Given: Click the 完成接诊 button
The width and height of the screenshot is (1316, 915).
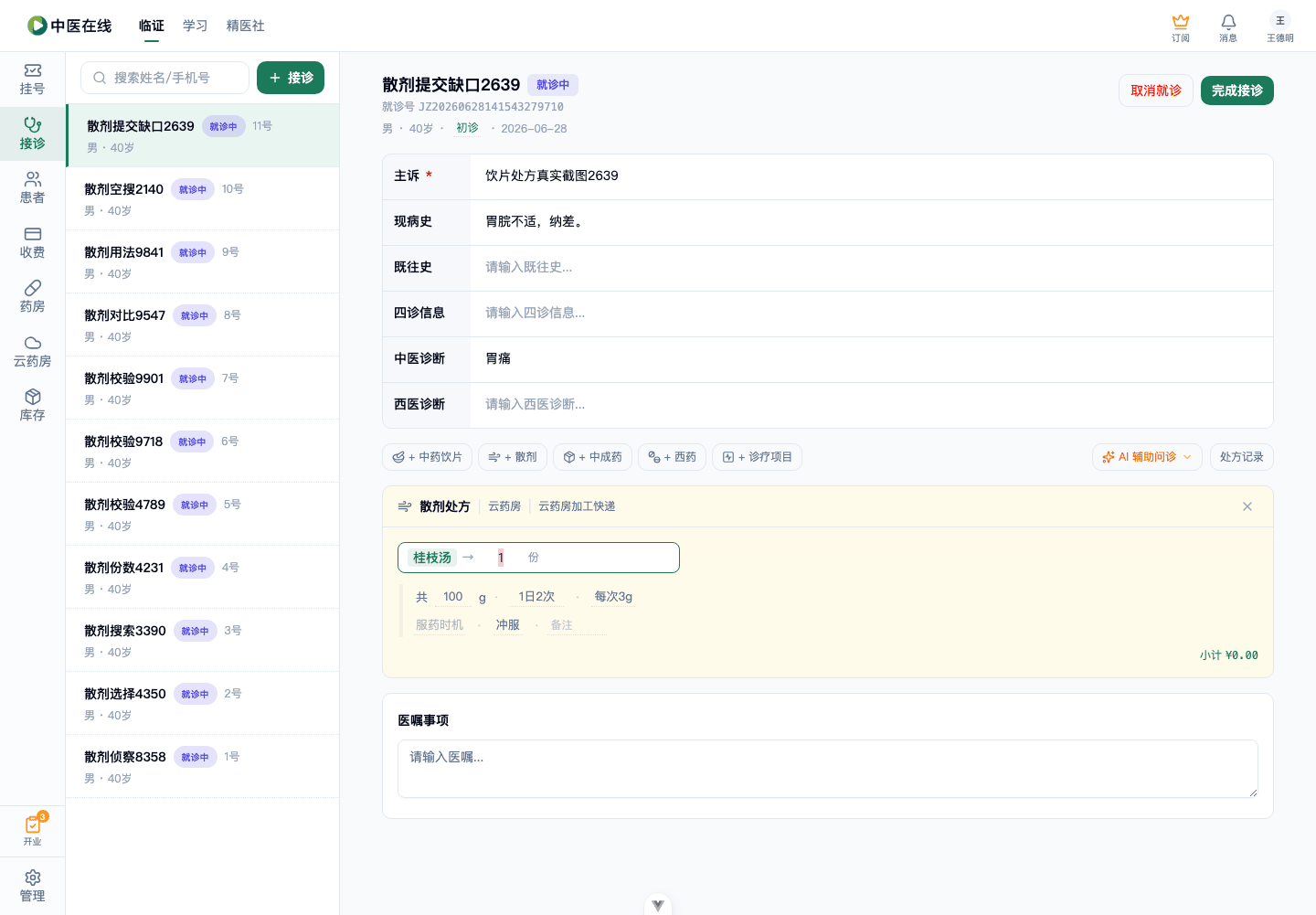Looking at the screenshot, I should (1237, 90).
